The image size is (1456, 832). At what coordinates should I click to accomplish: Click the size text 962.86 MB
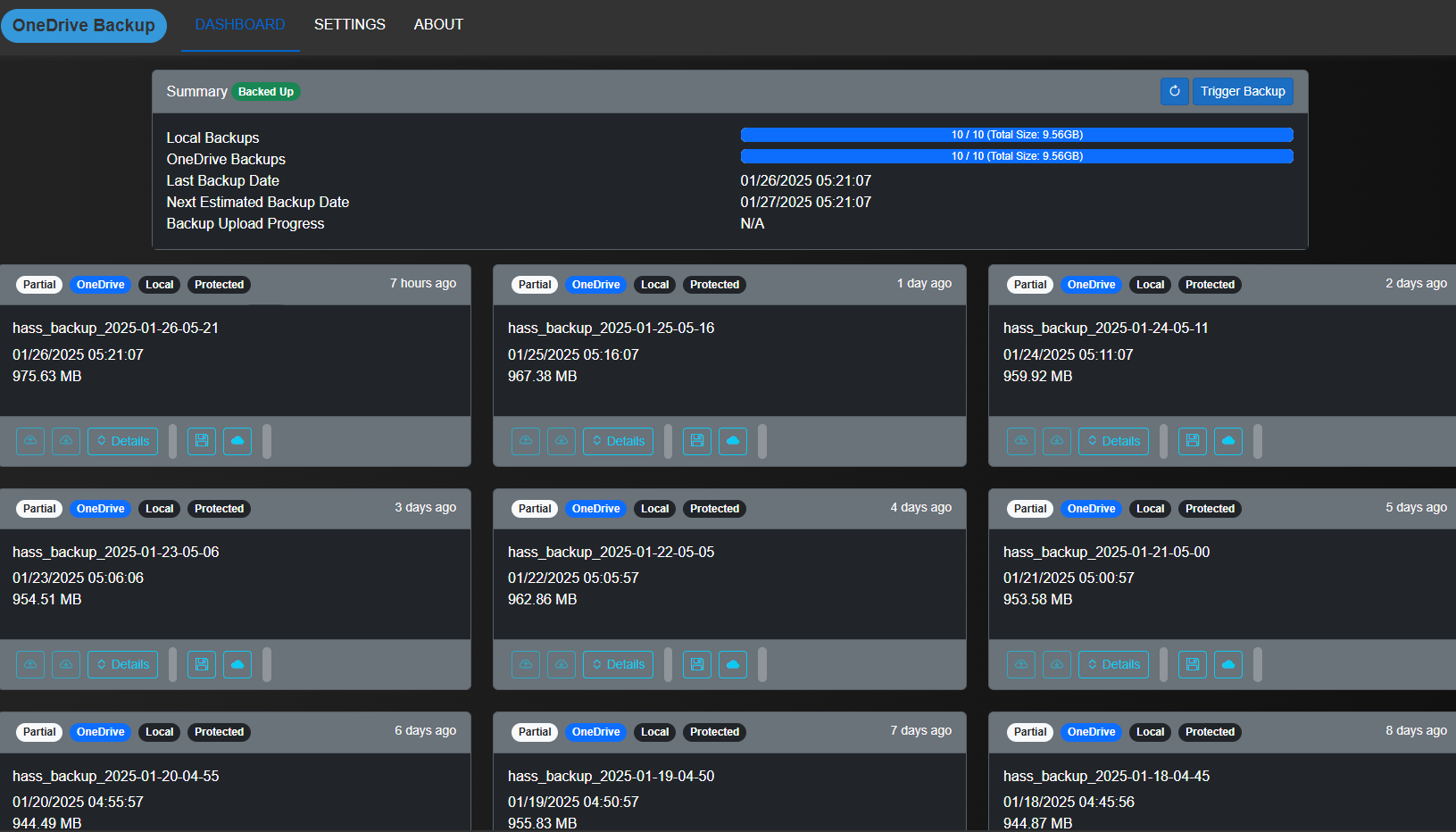tap(543, 600)
